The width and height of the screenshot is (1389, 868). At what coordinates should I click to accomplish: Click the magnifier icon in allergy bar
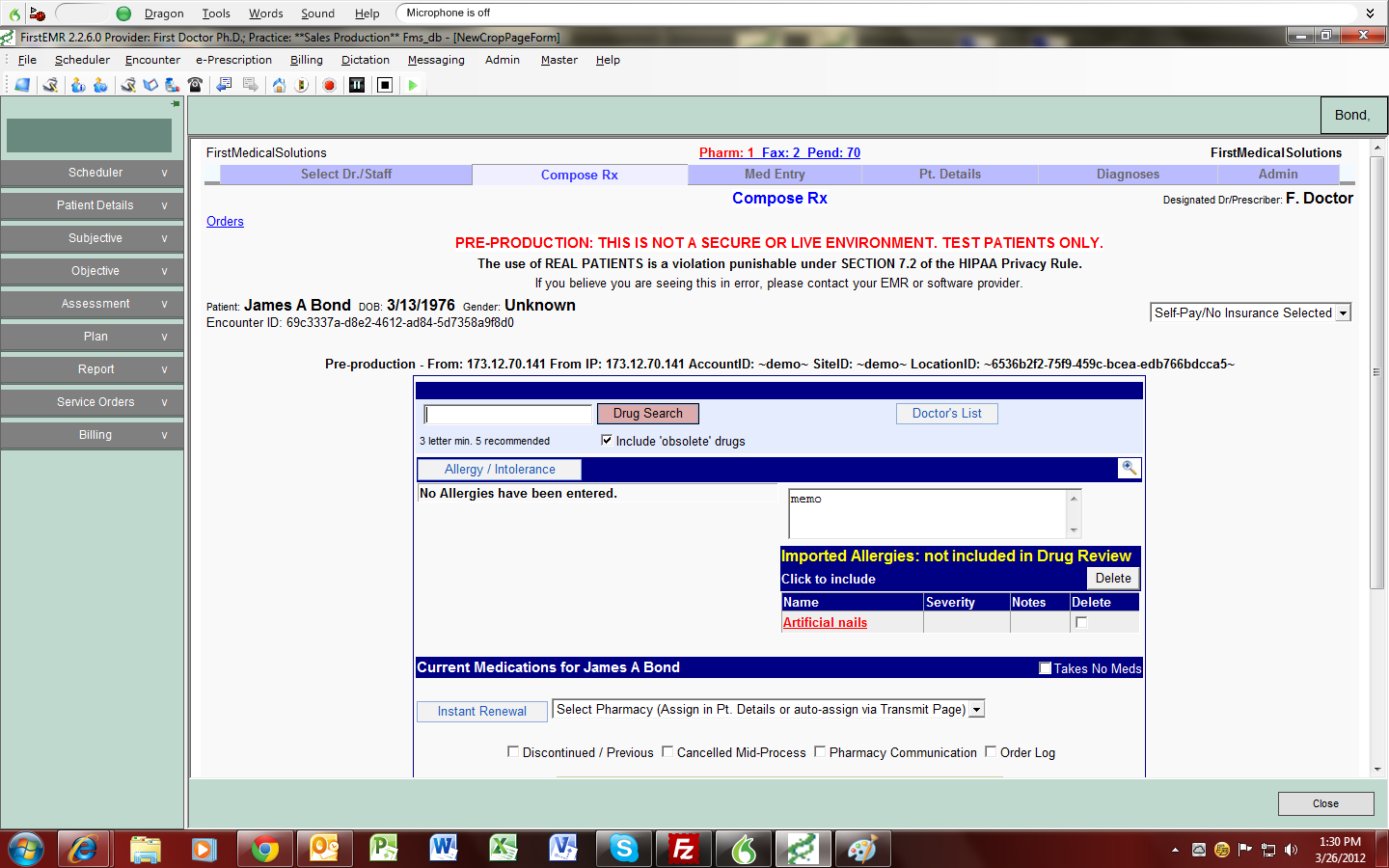tap(1129, 468)
